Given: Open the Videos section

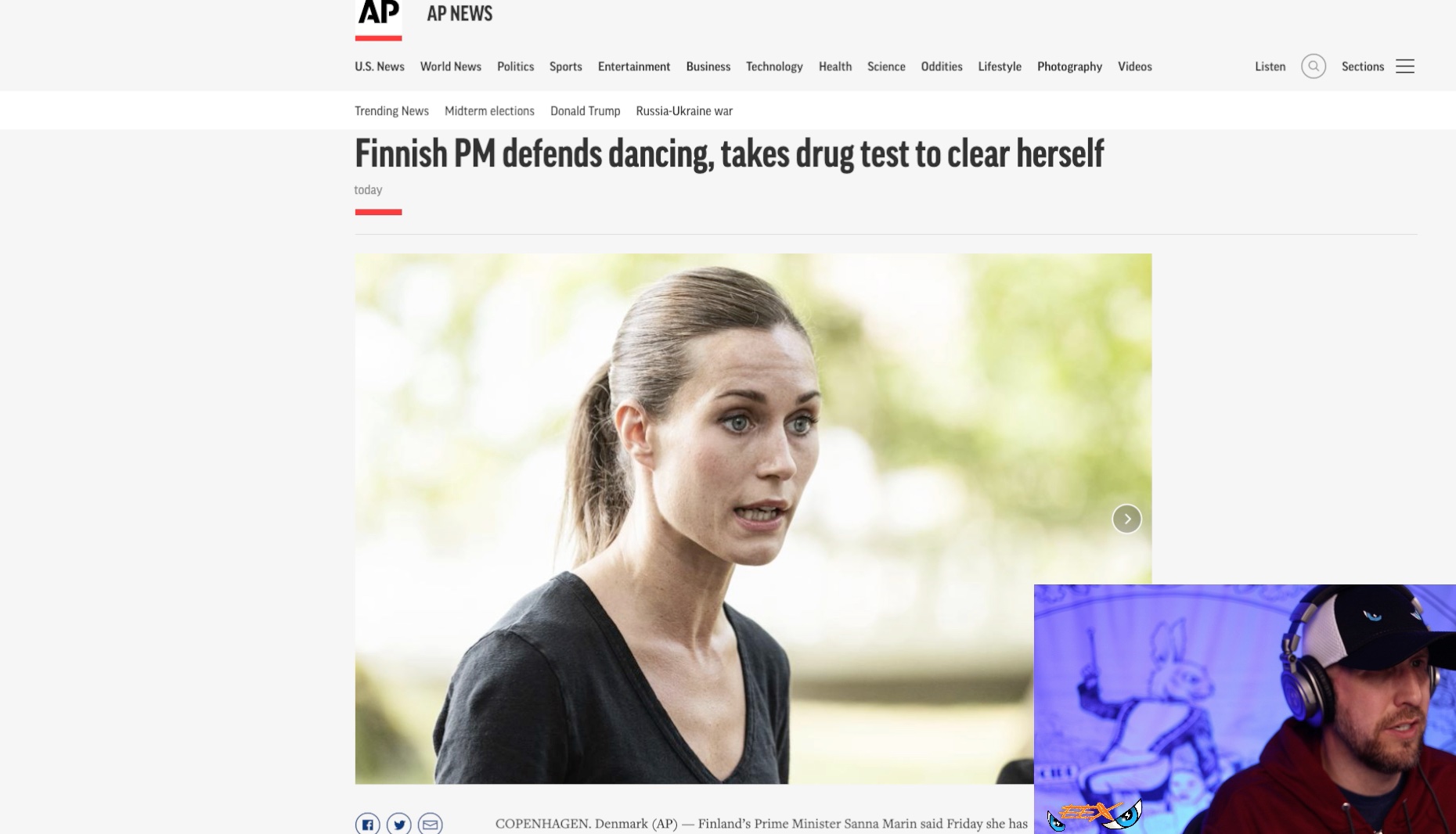Looking at the screenshot, I should pyautogui.click(x=1135, y=67).
